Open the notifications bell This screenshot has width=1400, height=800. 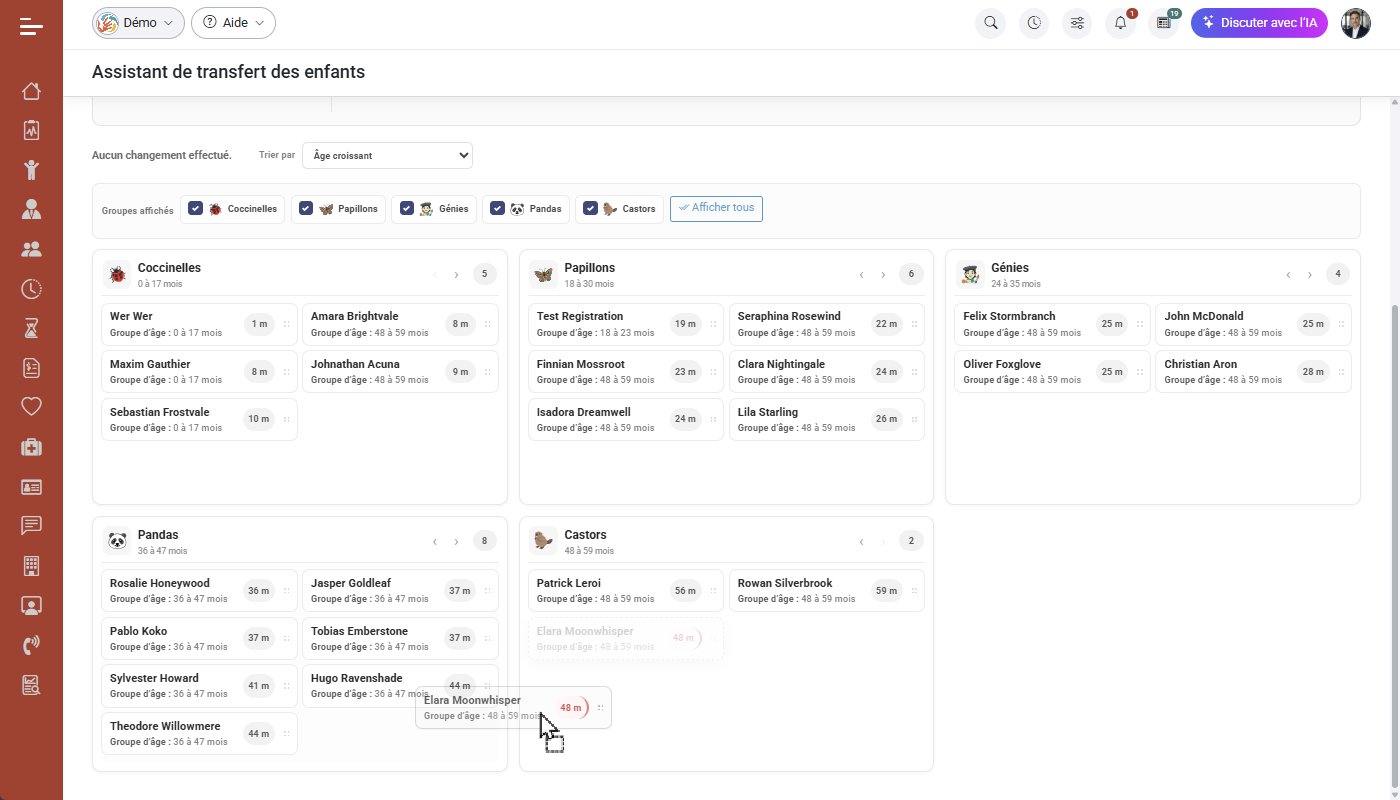1120,23
